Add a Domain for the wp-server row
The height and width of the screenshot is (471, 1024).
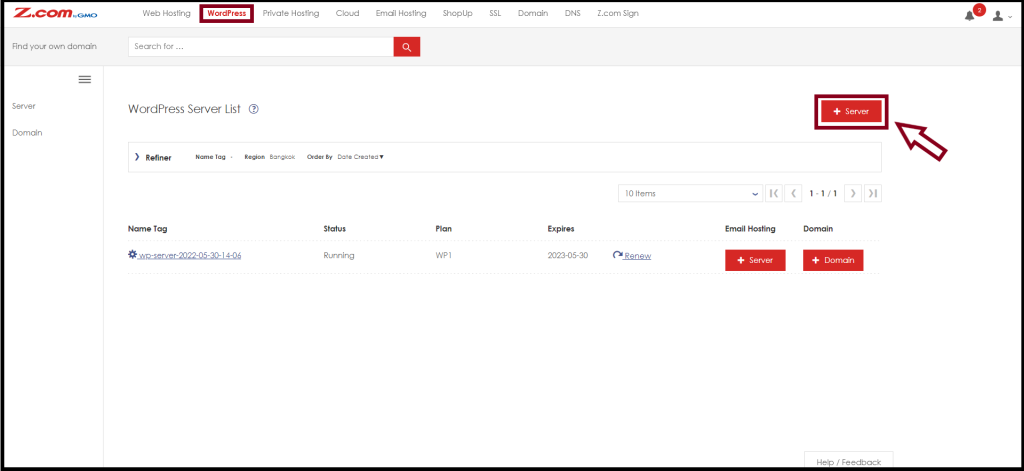833,260
